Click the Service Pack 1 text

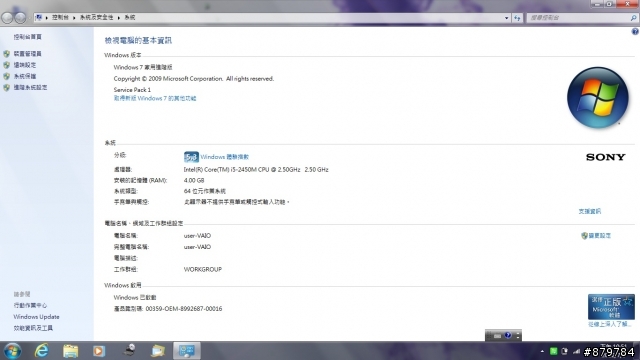coord(132,89)
